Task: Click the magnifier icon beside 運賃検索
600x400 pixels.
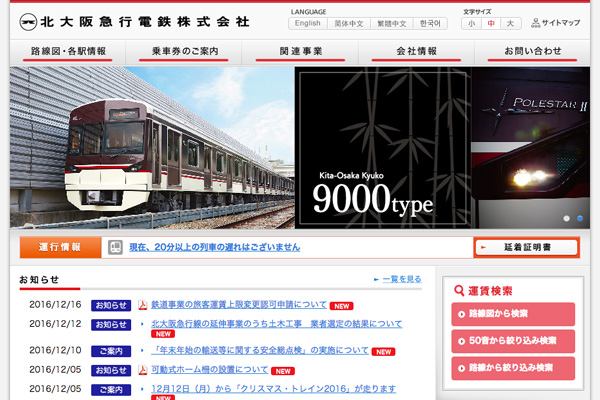Action: click(x=459, y=291)
